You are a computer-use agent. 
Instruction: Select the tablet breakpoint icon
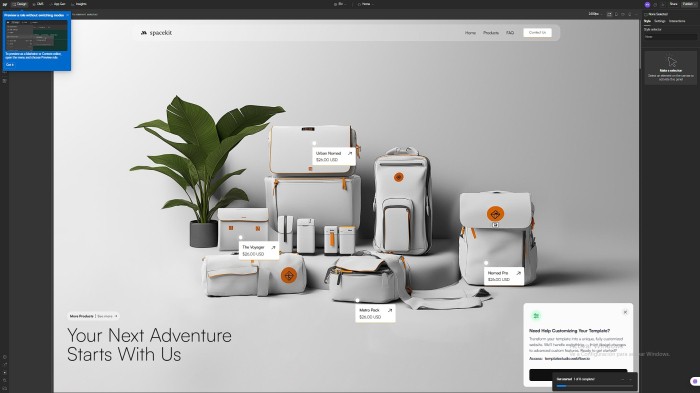[617, 14]
